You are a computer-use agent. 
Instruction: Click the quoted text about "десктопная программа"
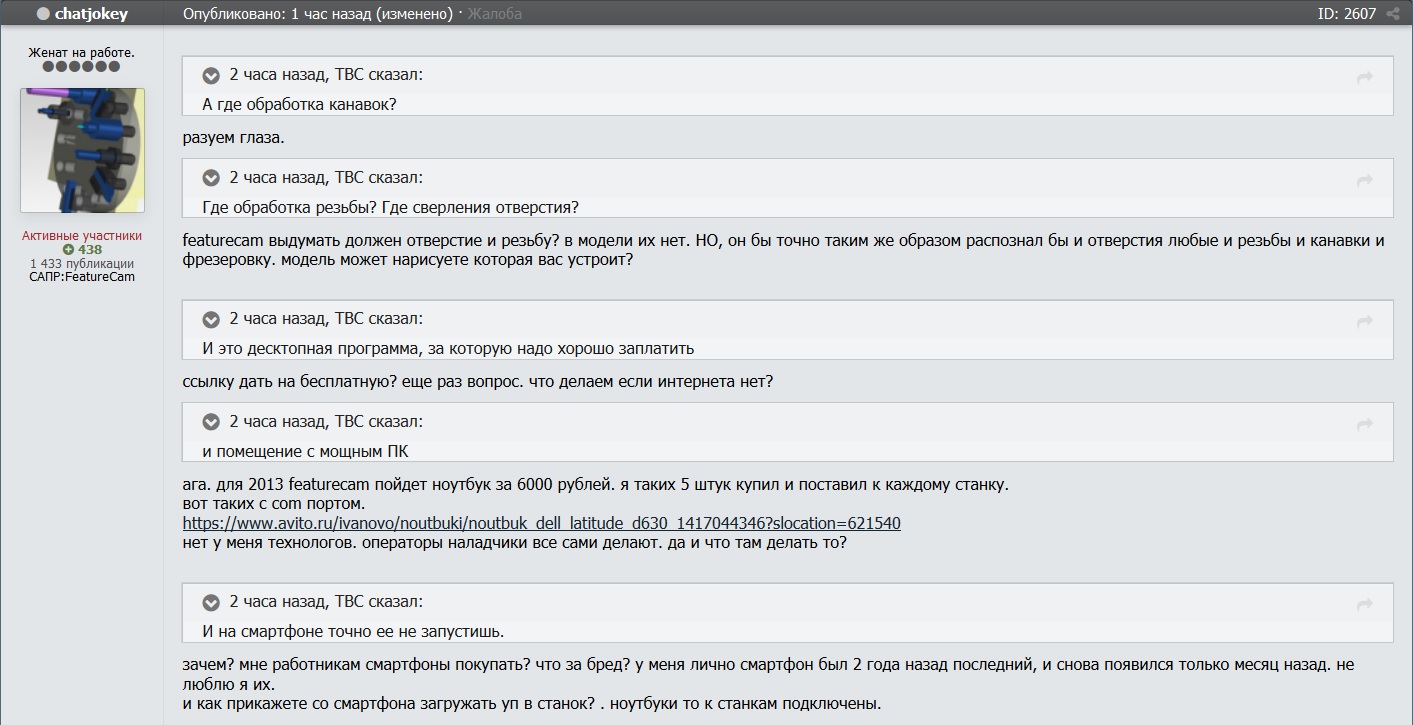coord(448,348)
